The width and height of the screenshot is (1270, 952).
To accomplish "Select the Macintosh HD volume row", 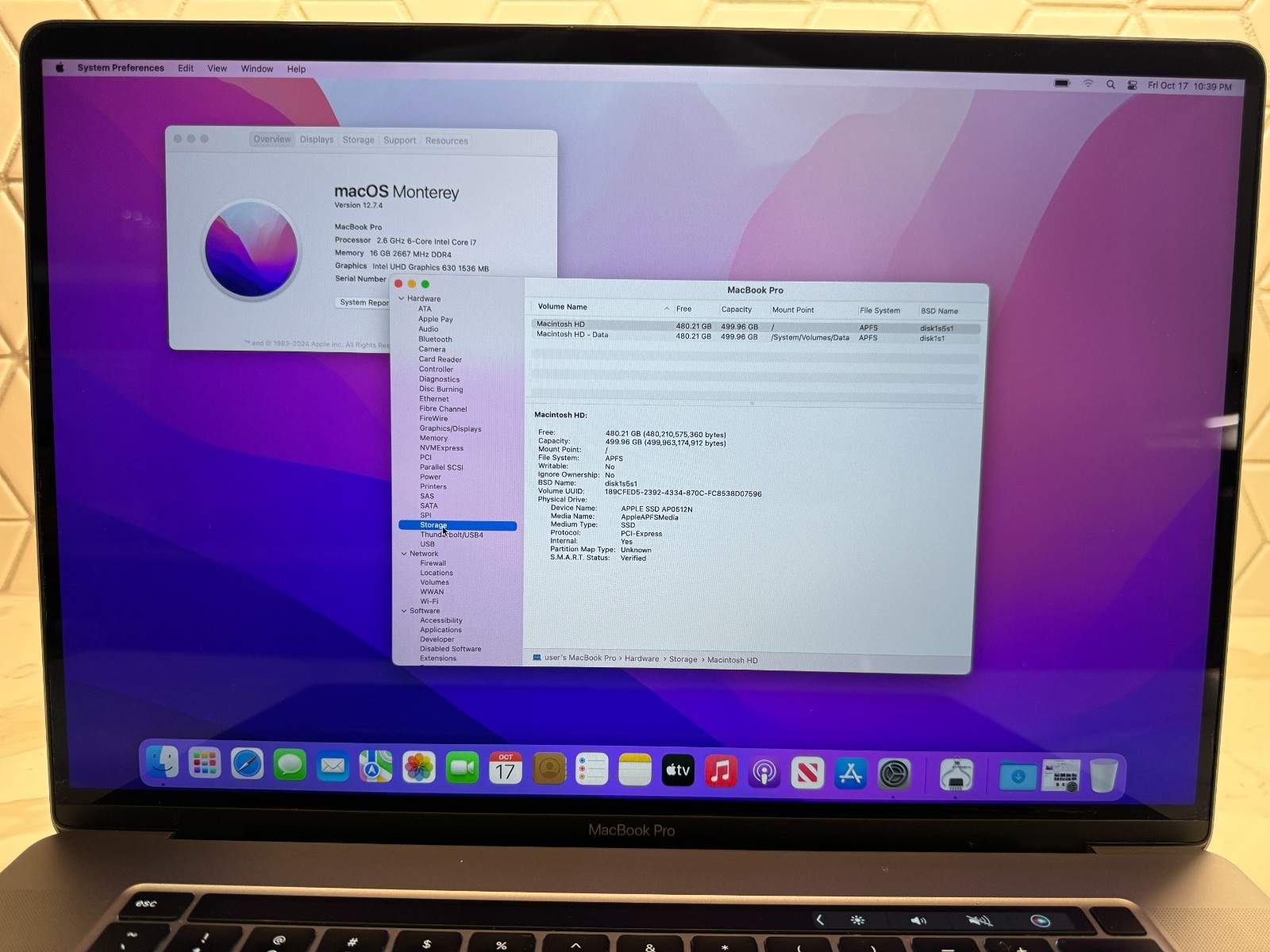I will click(x=756, y=326).
